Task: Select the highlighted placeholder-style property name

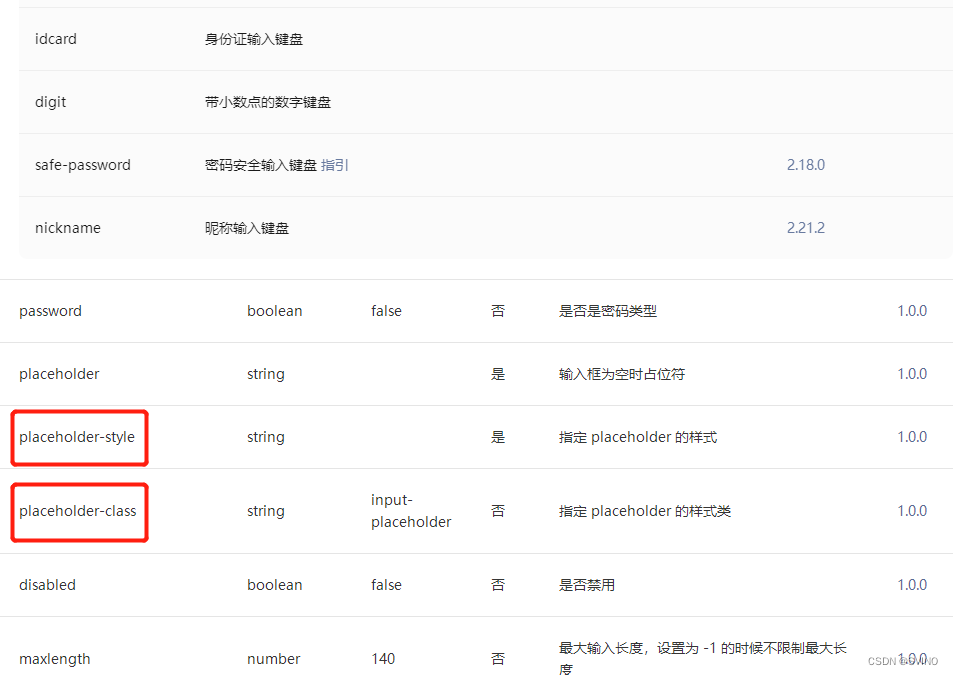Action: pos(78,437)
